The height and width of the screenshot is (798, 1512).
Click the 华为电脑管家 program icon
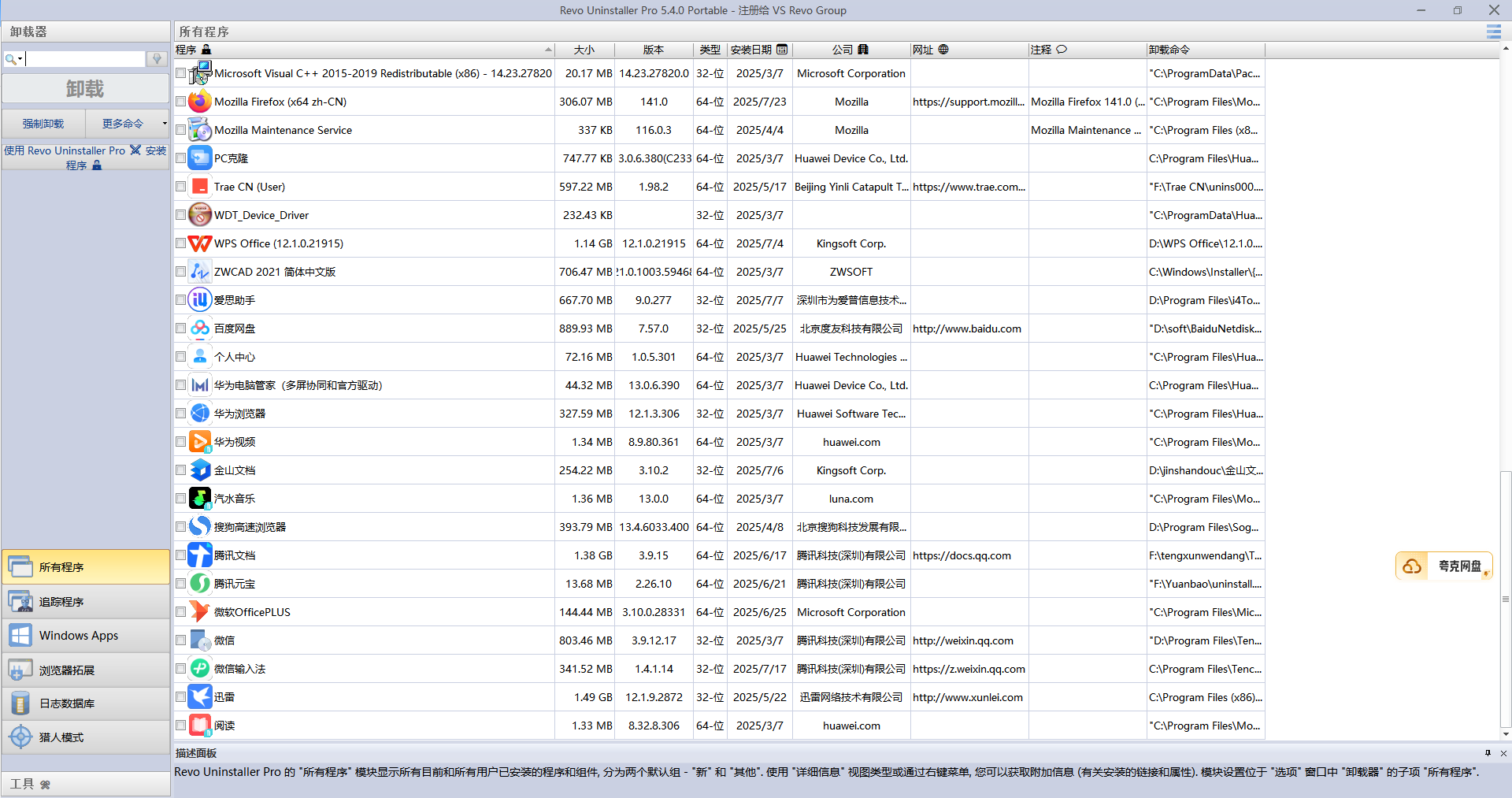(x=200, y=385)
